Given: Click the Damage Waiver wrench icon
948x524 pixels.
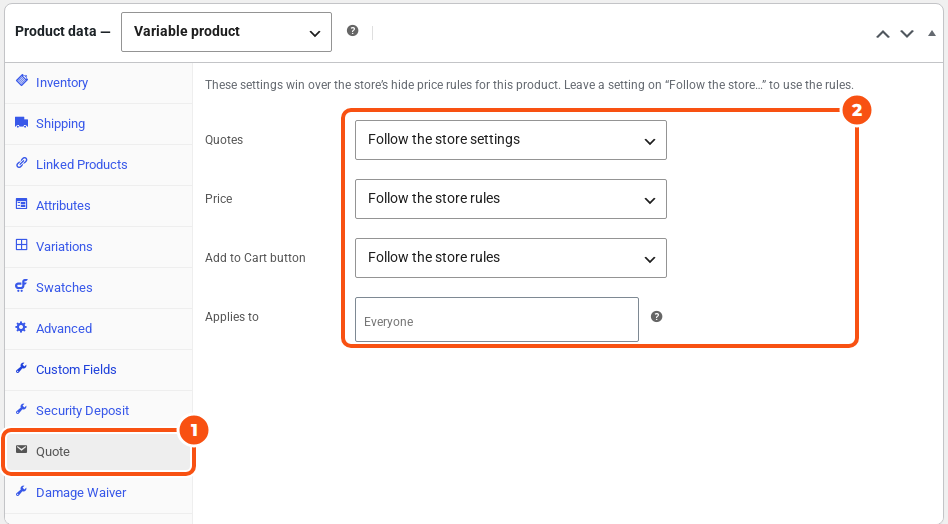Looking at the screenshot, I should click(x=22, y=491).
